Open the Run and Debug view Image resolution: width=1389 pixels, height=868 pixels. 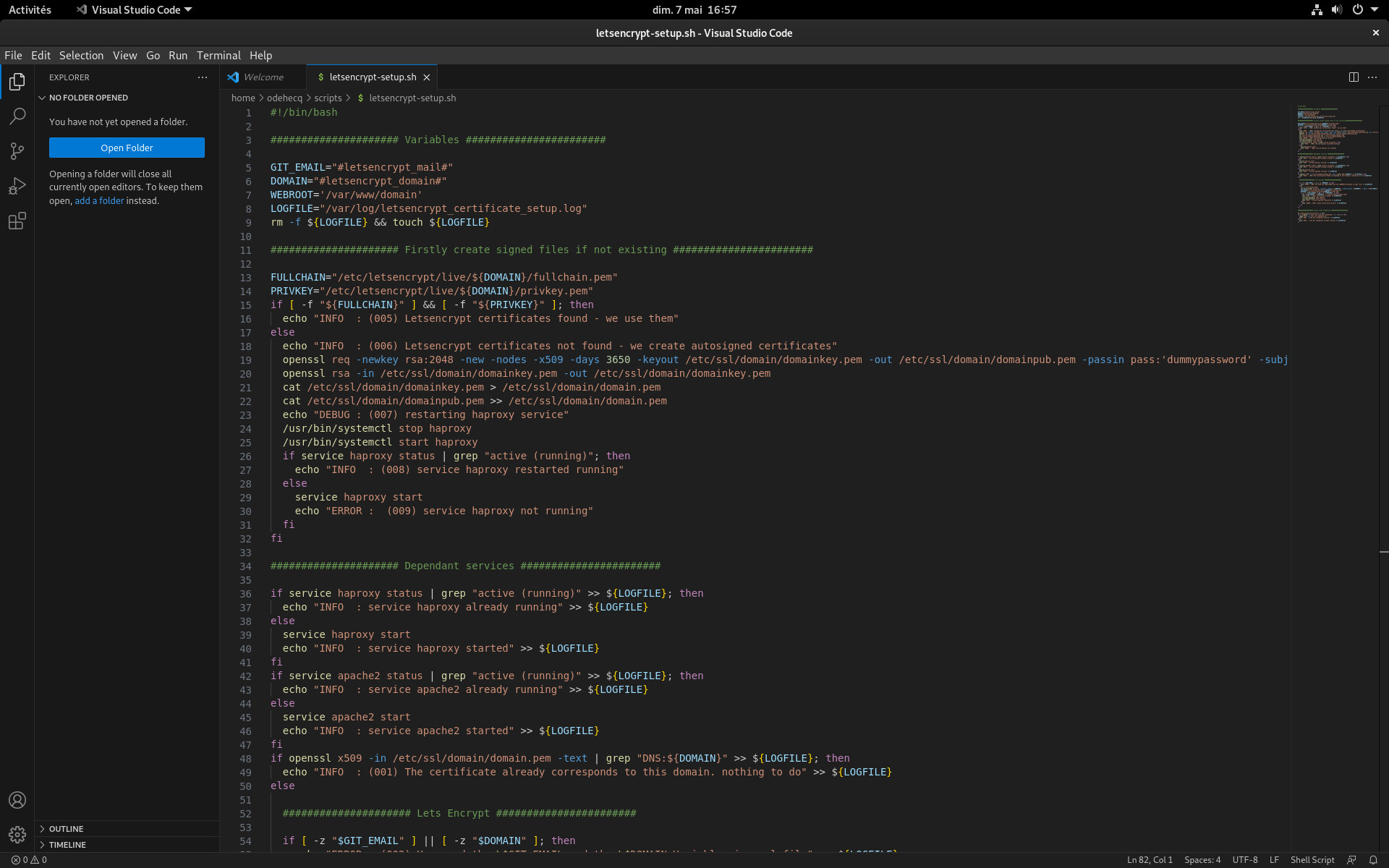17,186
